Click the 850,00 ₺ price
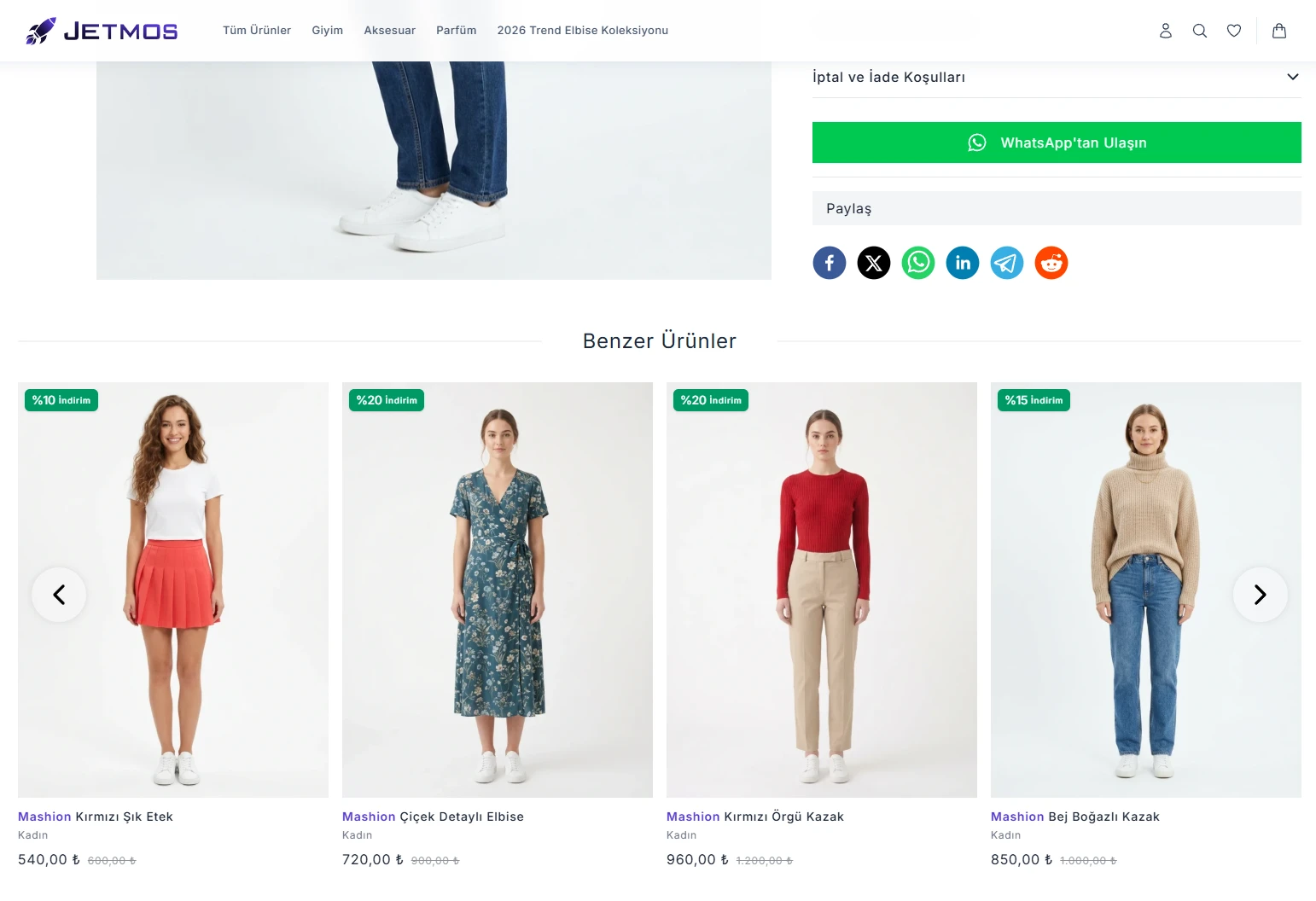Screen dimensions: 1316x901 point(1022,860)
